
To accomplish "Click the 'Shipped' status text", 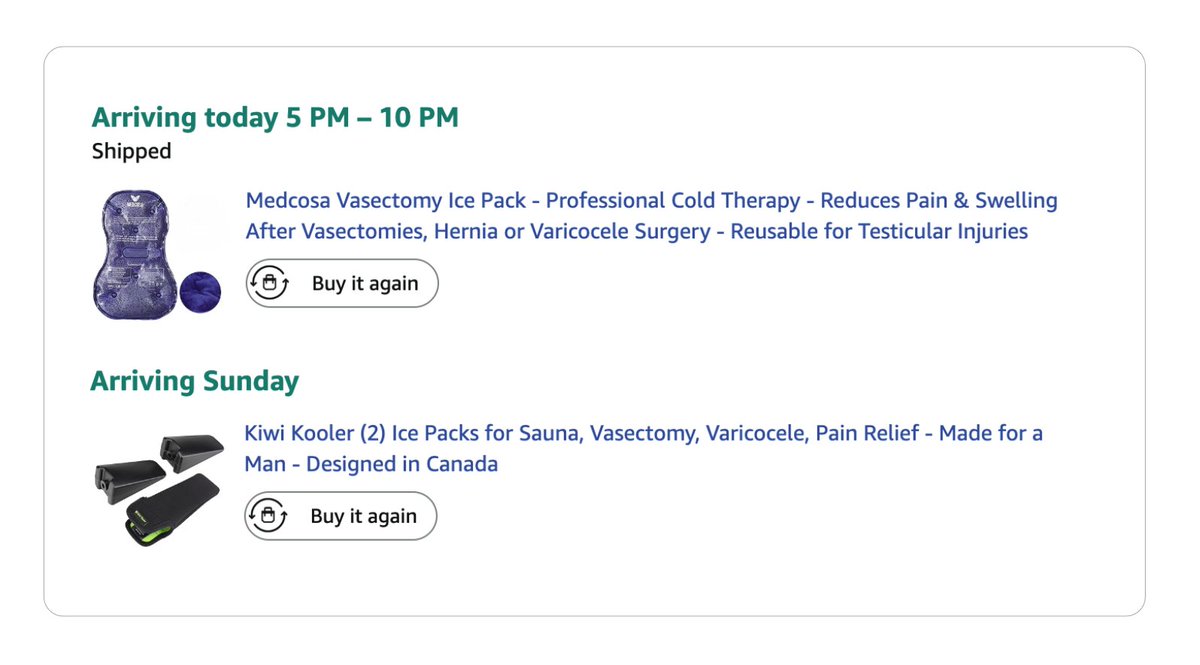I will pos(132,151).
